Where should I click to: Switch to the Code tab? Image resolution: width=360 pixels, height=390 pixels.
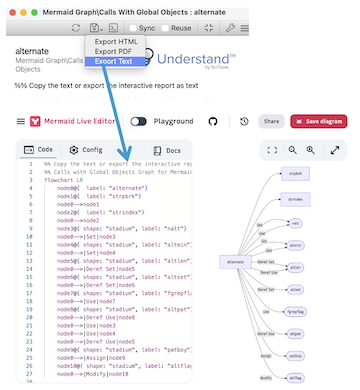tap(38, 150)
